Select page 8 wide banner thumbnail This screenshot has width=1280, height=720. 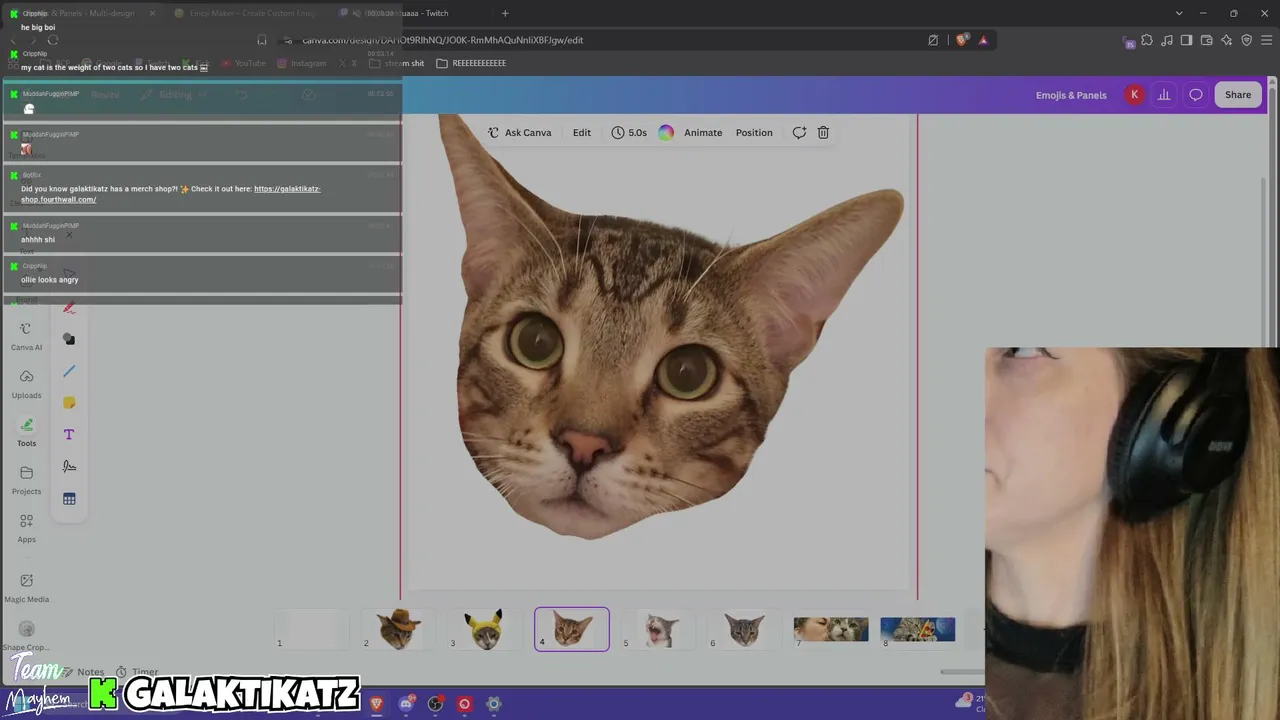tap(918, 629)
